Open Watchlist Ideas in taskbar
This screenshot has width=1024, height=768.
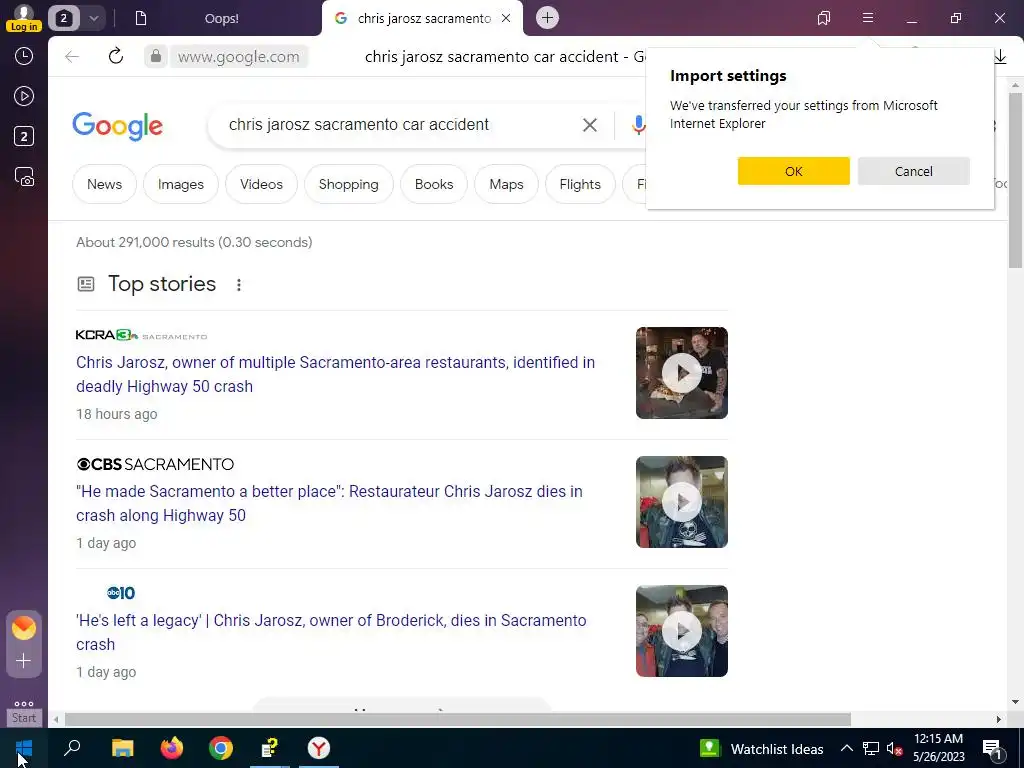pos(762,748)
